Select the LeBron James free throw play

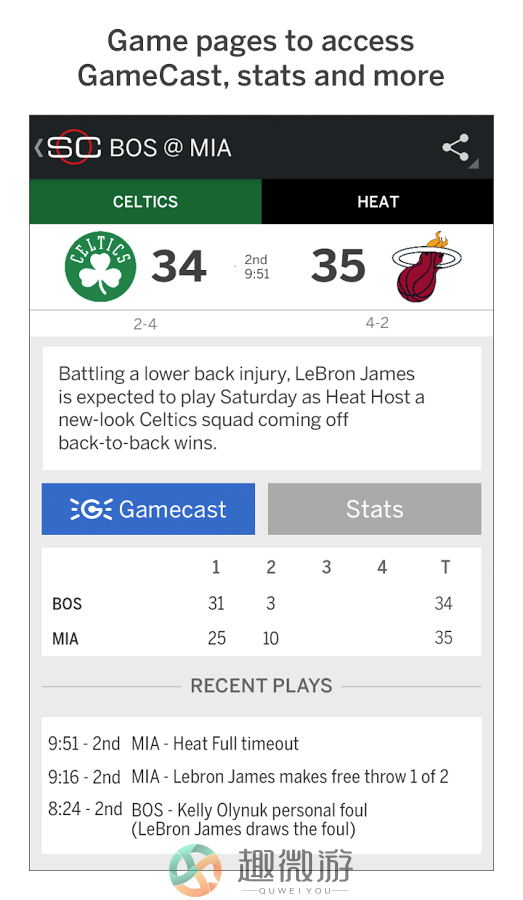[x=248, y=777]
